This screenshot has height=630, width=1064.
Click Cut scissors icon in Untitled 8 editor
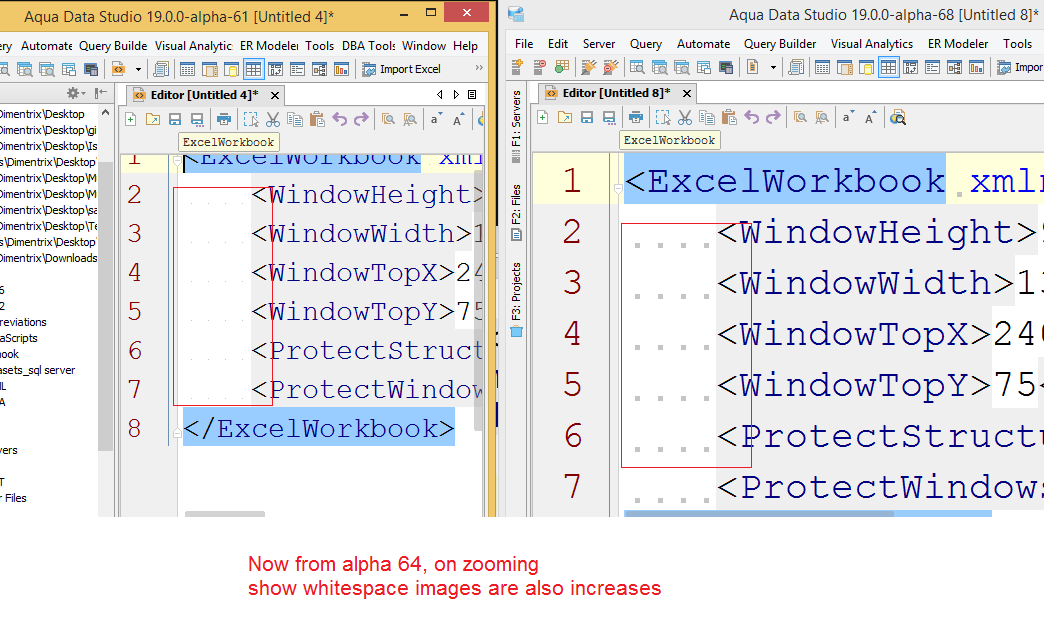coord(685,118)
